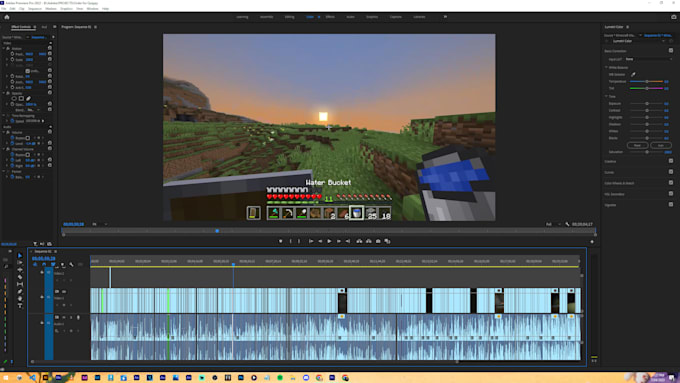Toggle Uniform Scale checkbox

[27, 71]
